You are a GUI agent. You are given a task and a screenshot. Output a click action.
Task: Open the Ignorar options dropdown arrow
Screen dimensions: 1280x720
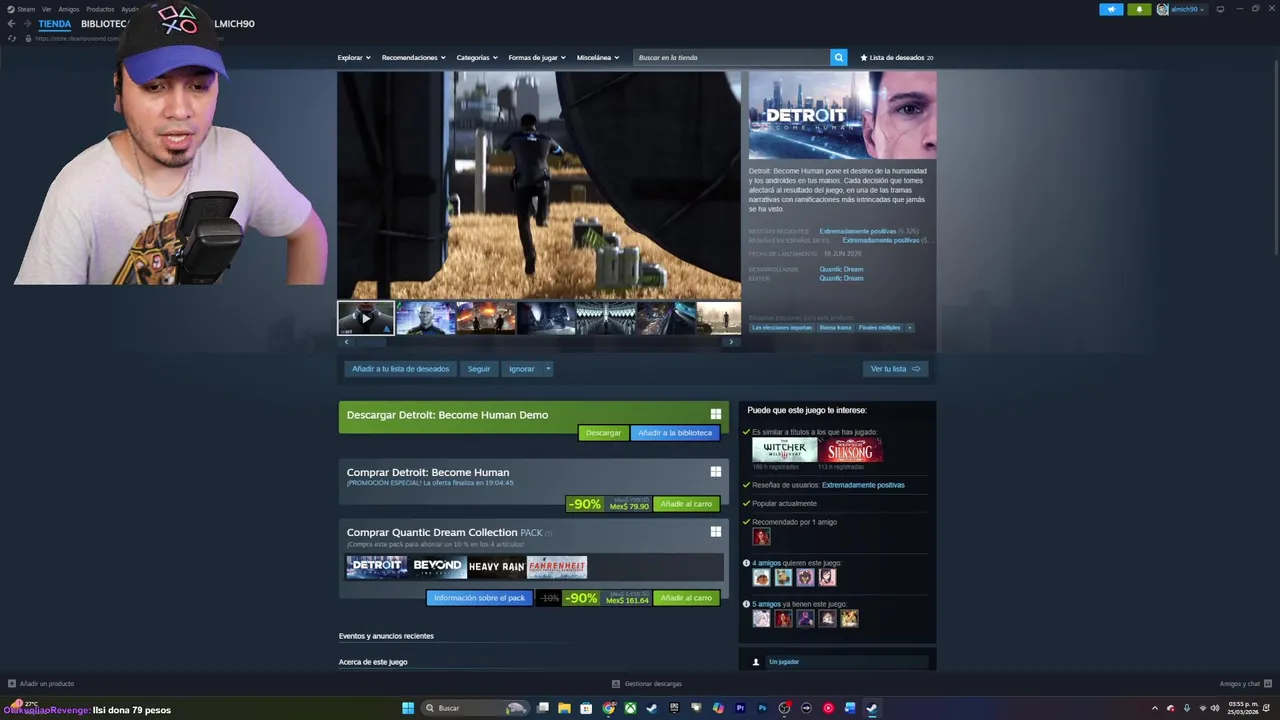click(548, 369)
